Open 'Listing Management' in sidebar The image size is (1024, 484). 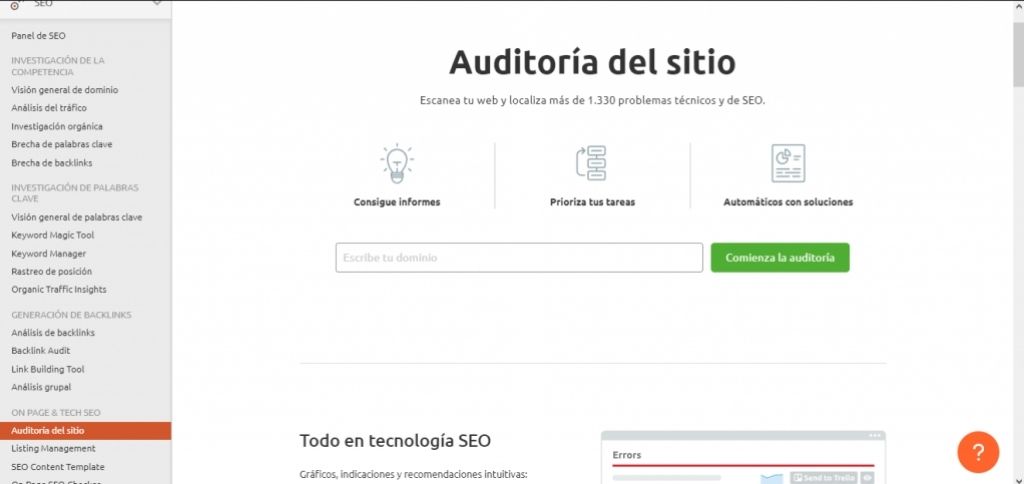coord(54,449)
